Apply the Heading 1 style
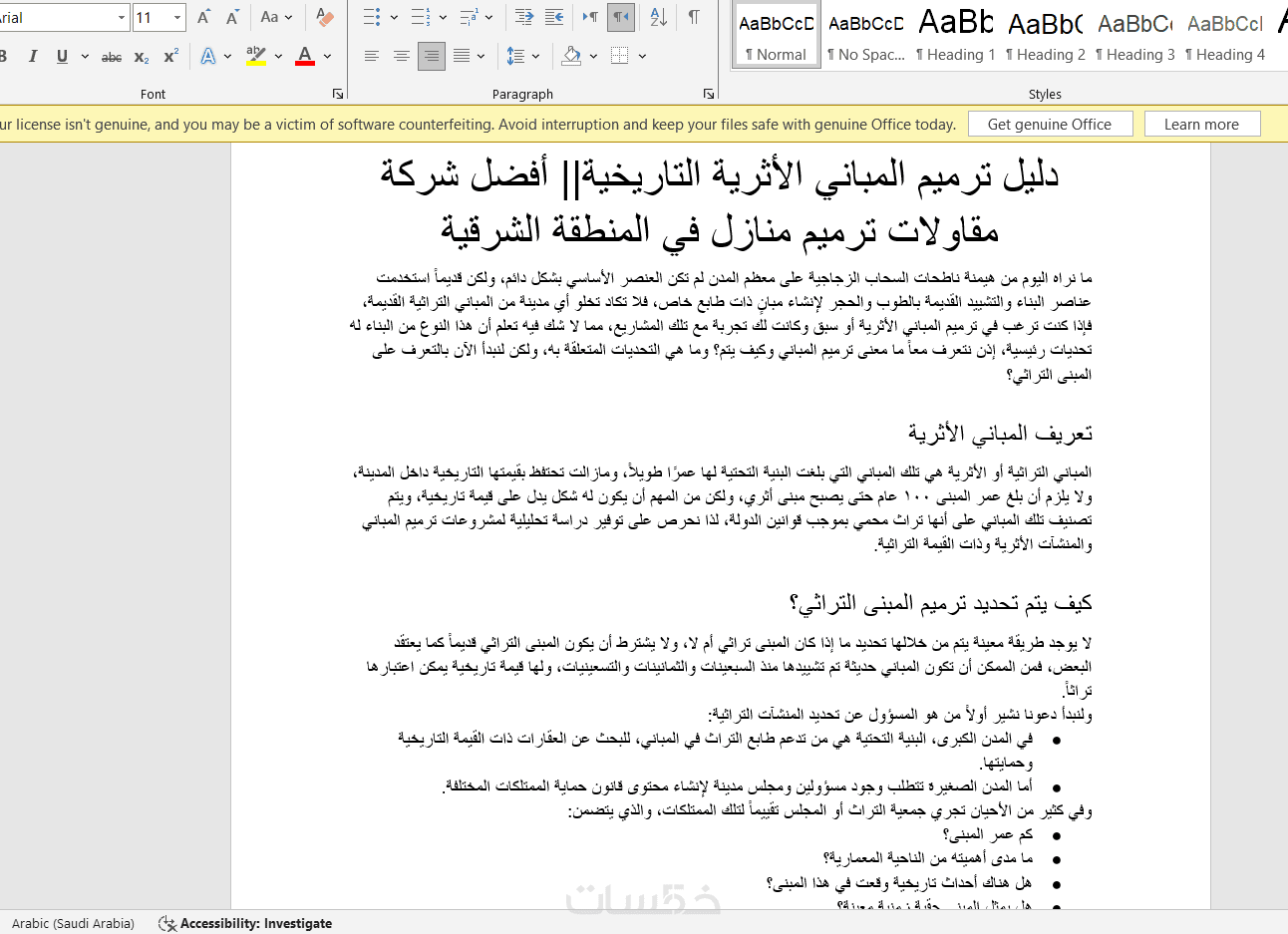1288x934 pixels. tap(955, 38)
